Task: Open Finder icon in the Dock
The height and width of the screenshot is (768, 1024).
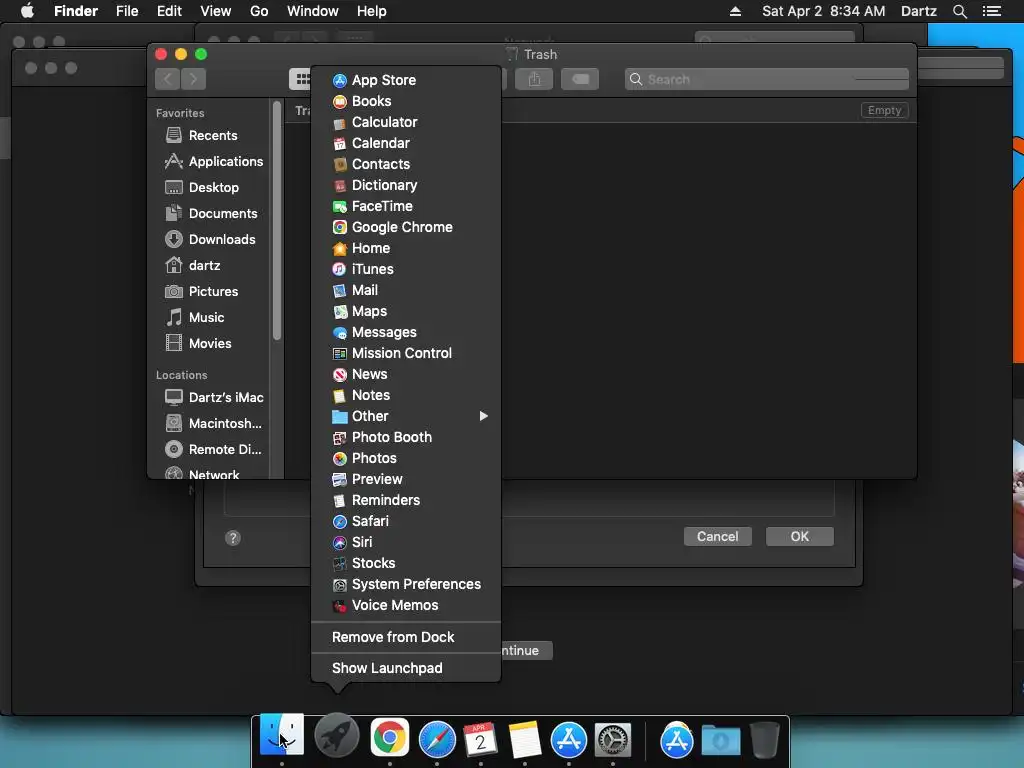Action: [281, 735]
